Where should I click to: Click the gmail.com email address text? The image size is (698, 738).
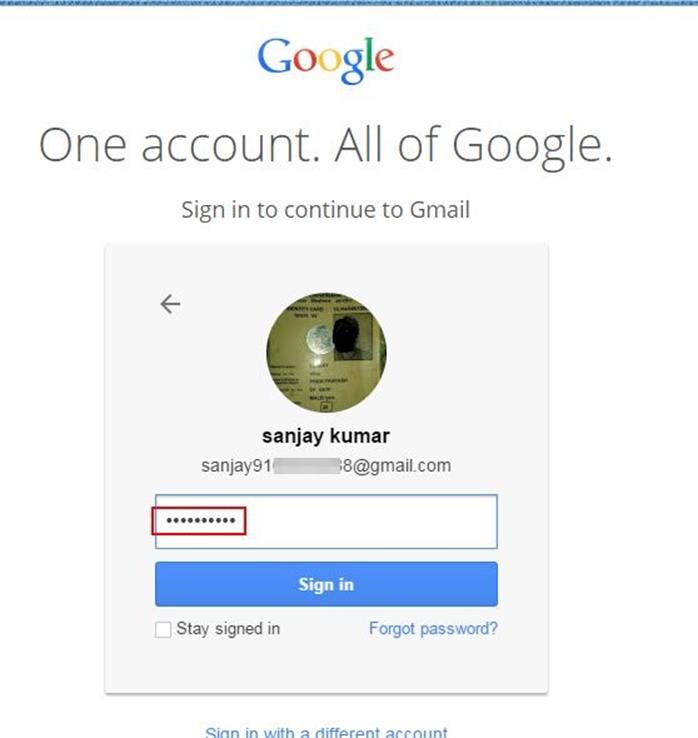393,465
